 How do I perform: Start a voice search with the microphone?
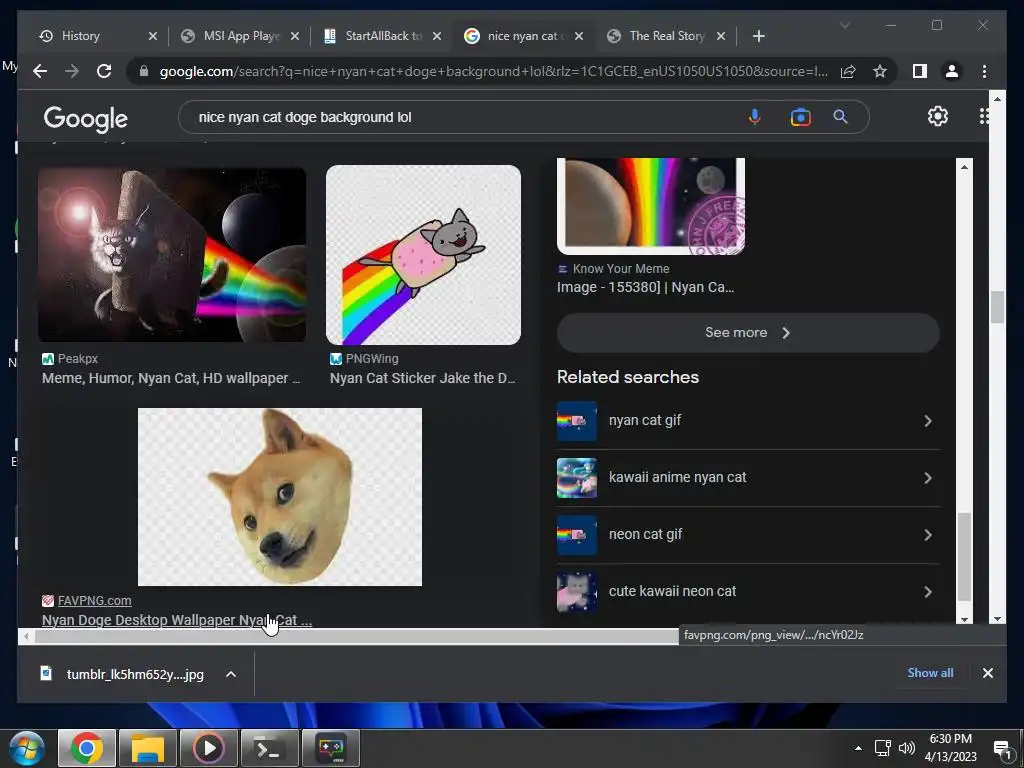point(754,117)
